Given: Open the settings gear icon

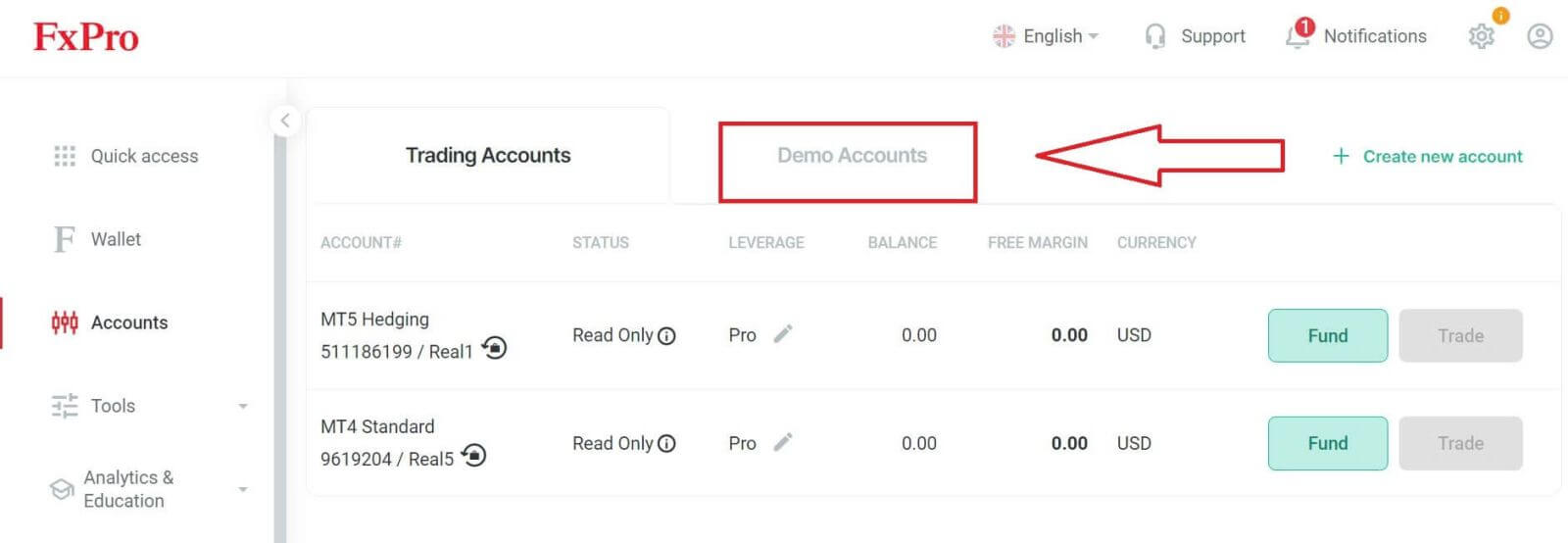Looking at the screenshot, I should click(x=1482, y=36).
